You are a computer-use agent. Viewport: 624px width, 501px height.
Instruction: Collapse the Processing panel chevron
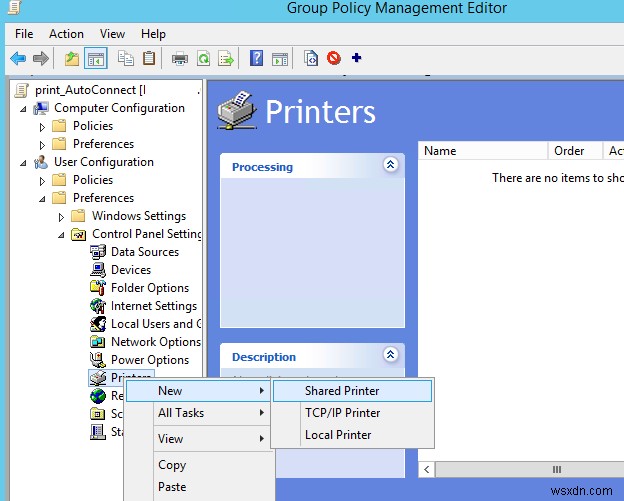[x=390, y=164]
